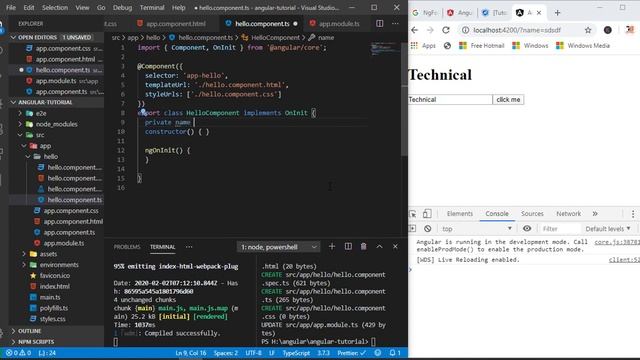Open Windows Media bookmark

[582, 46]
